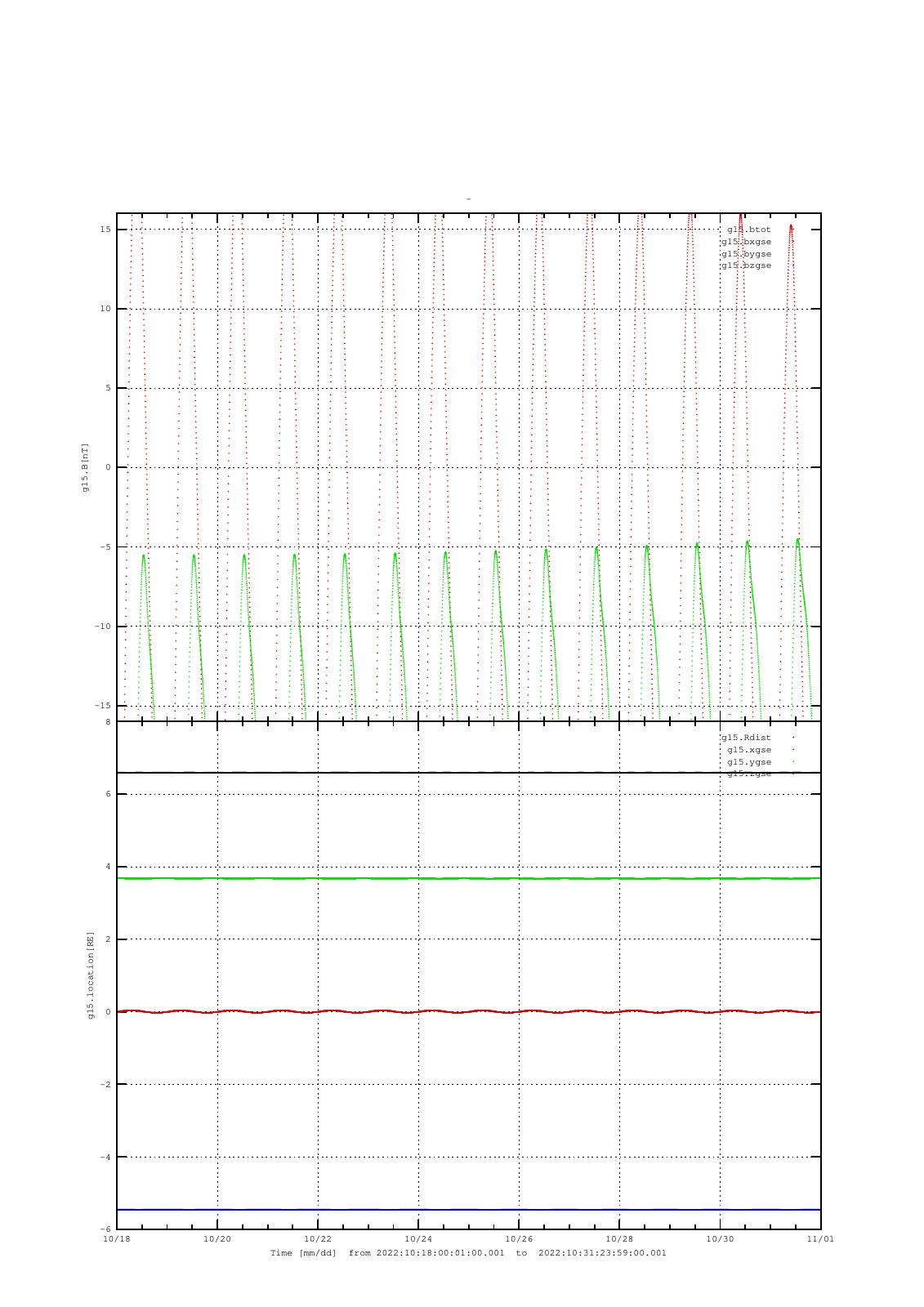Click the 15 tick on the g15.B axis

click(105, 230)
